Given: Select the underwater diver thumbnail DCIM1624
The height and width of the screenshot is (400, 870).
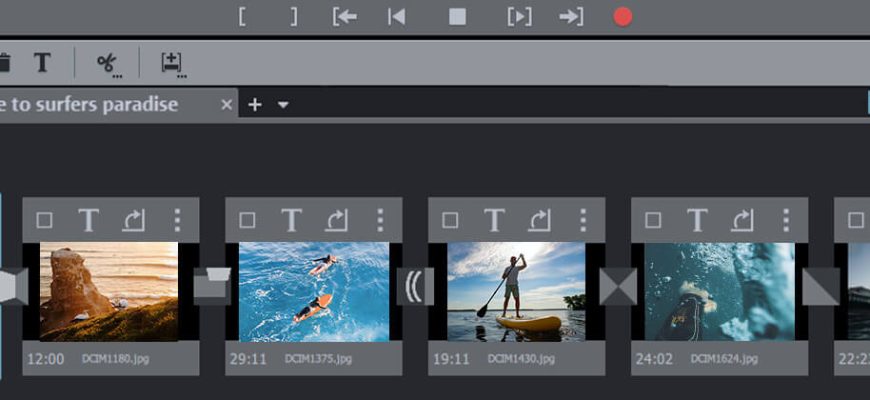Looking at the screenshot, I should [720, 291].
